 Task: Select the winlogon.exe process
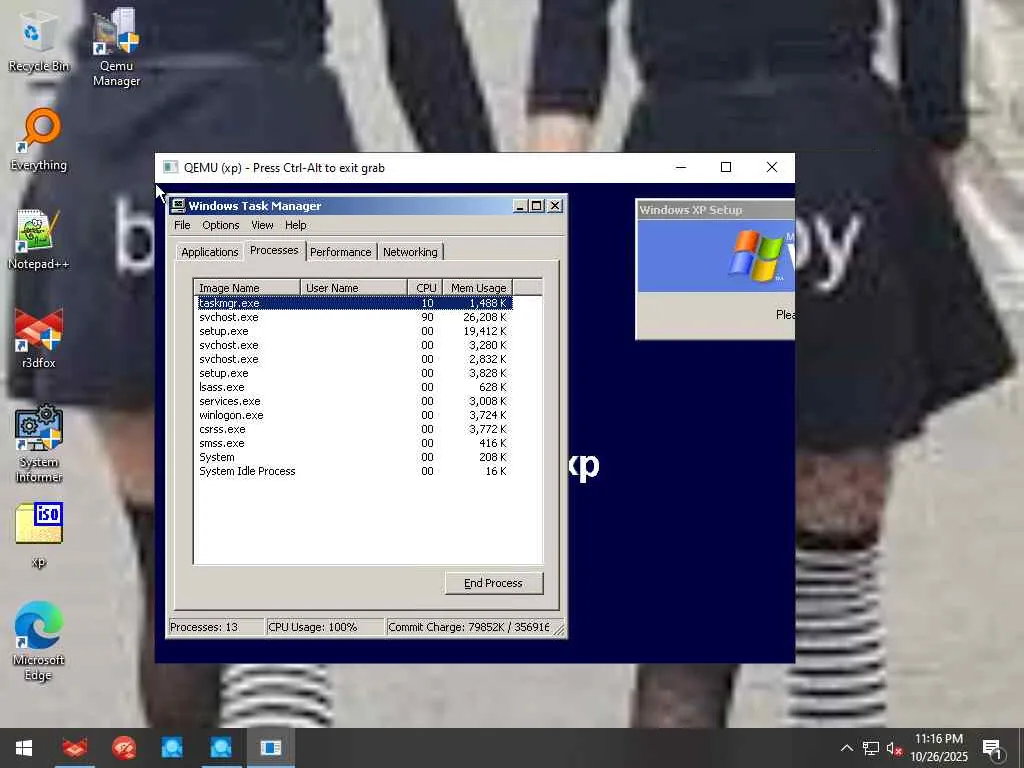(x=355, y=415)
